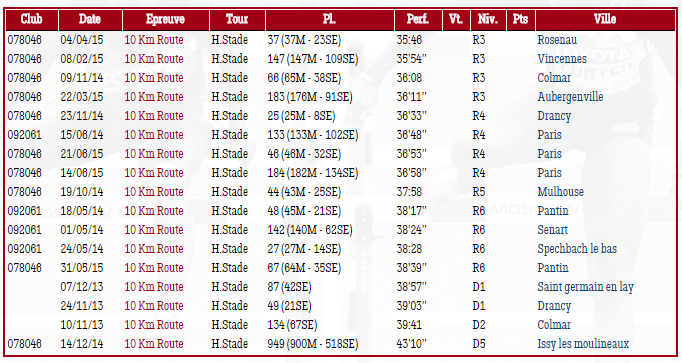Select the 38:28 performance cell
Image resolution: width=682 pixels, height=363 pixels.
click(409, 249)
